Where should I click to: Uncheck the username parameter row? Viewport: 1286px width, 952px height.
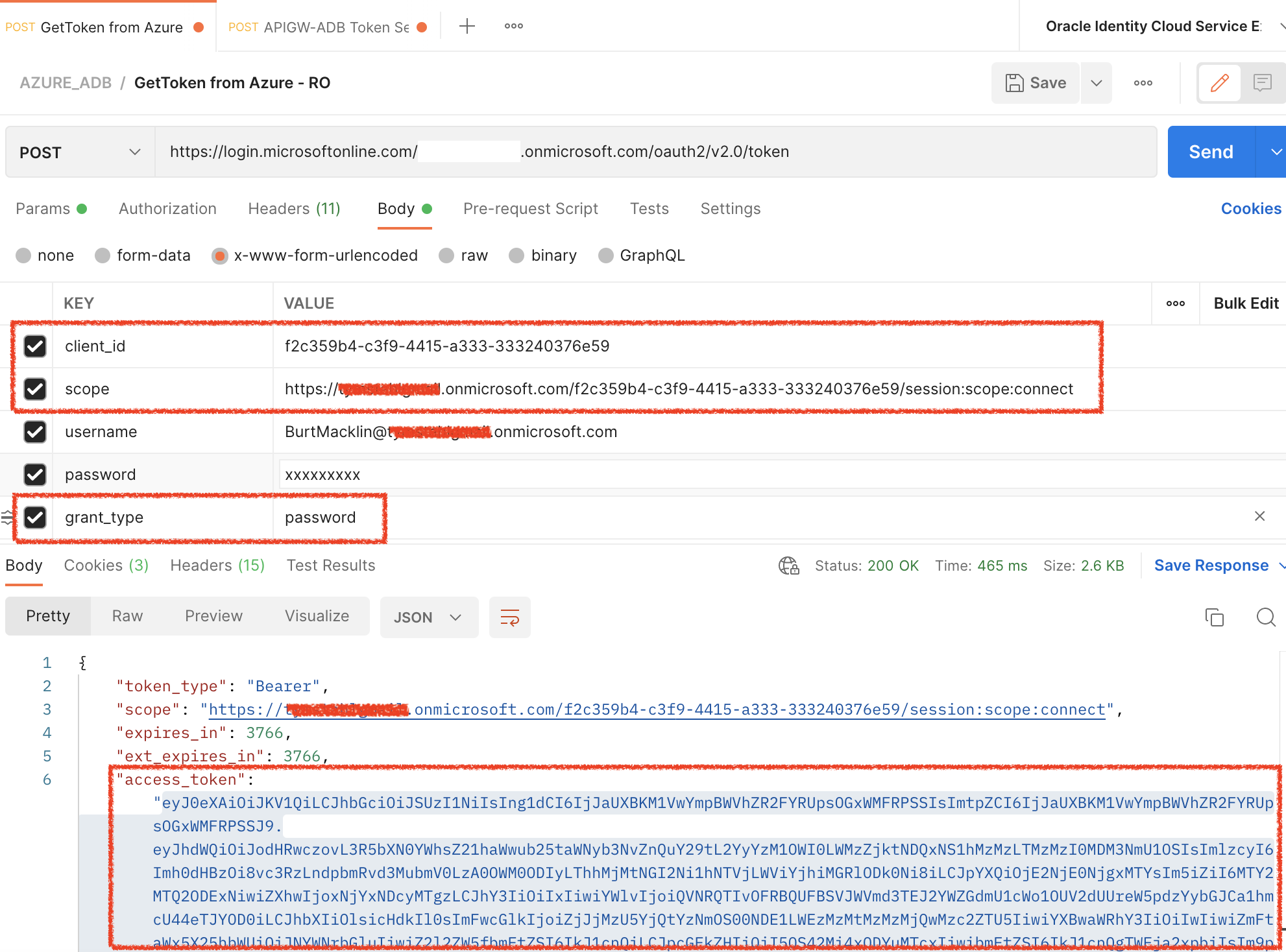coord(34,432)
